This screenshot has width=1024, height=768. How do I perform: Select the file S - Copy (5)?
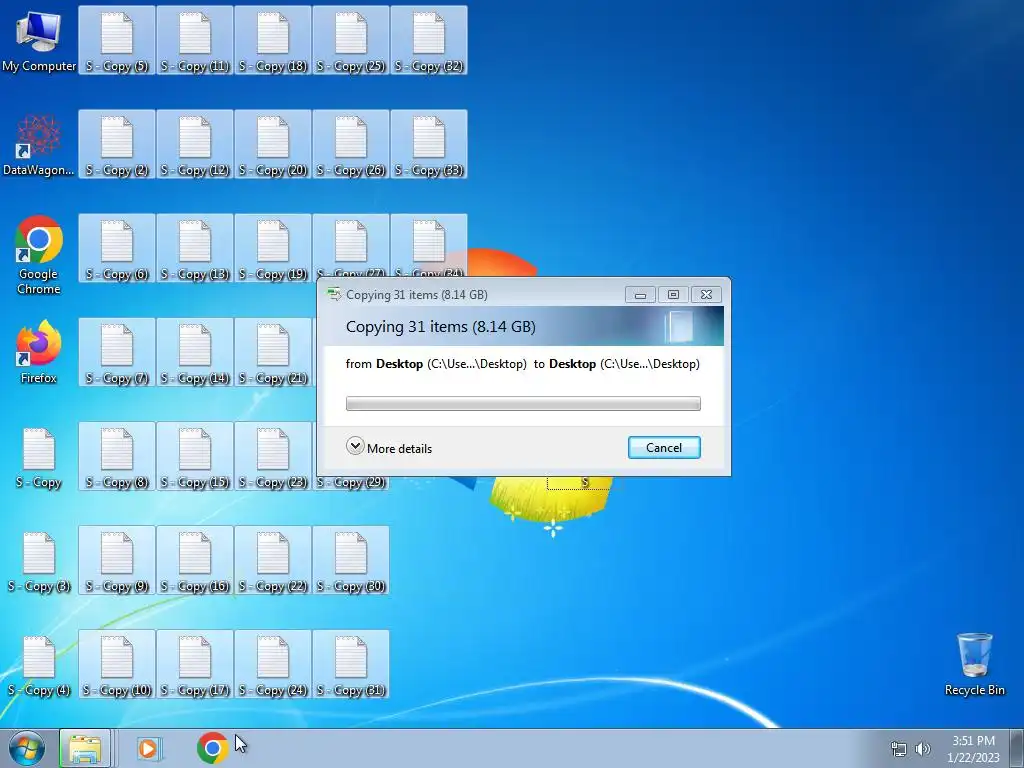pos(117,40)
